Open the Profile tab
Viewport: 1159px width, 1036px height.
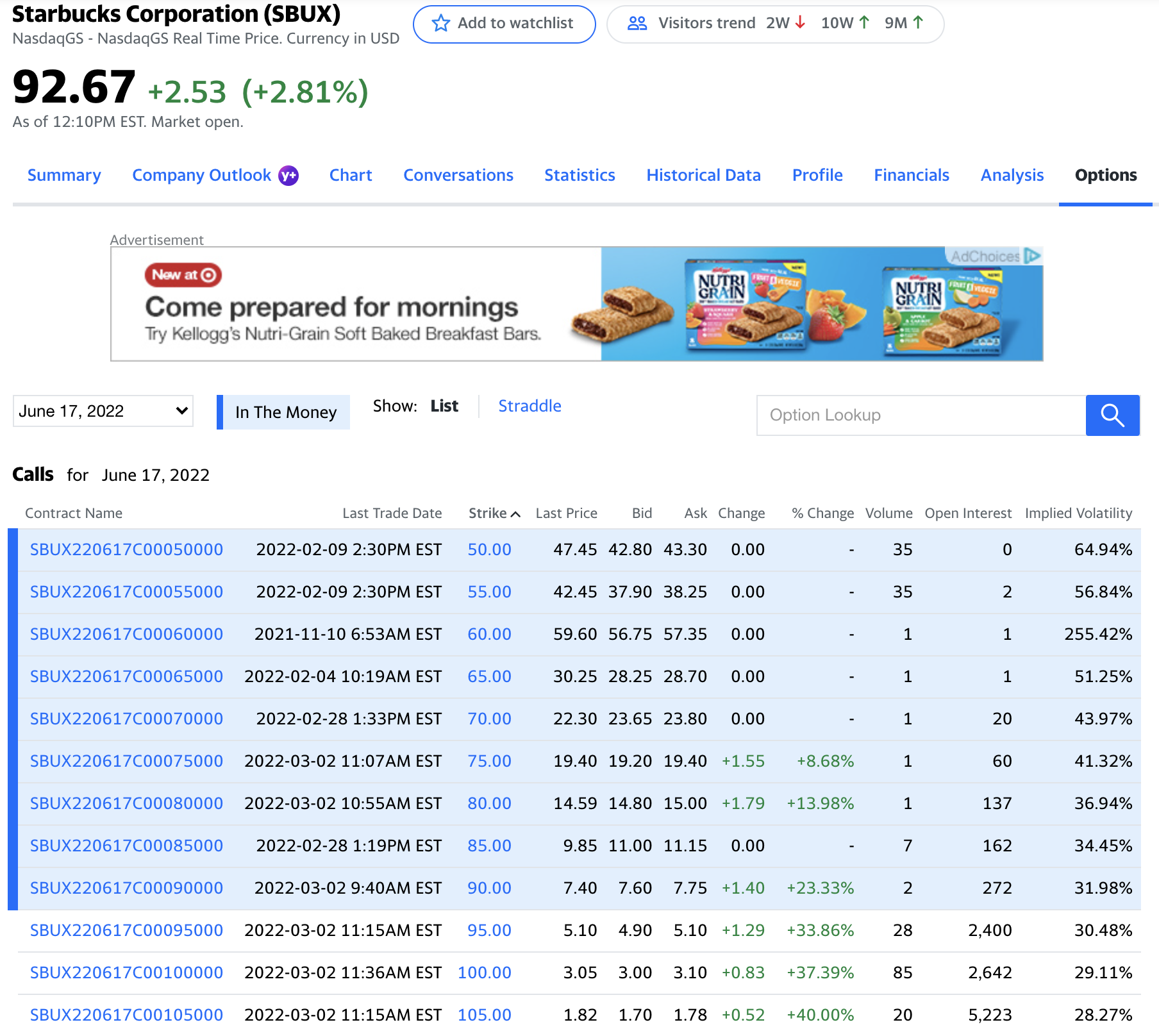coord(817,175)
